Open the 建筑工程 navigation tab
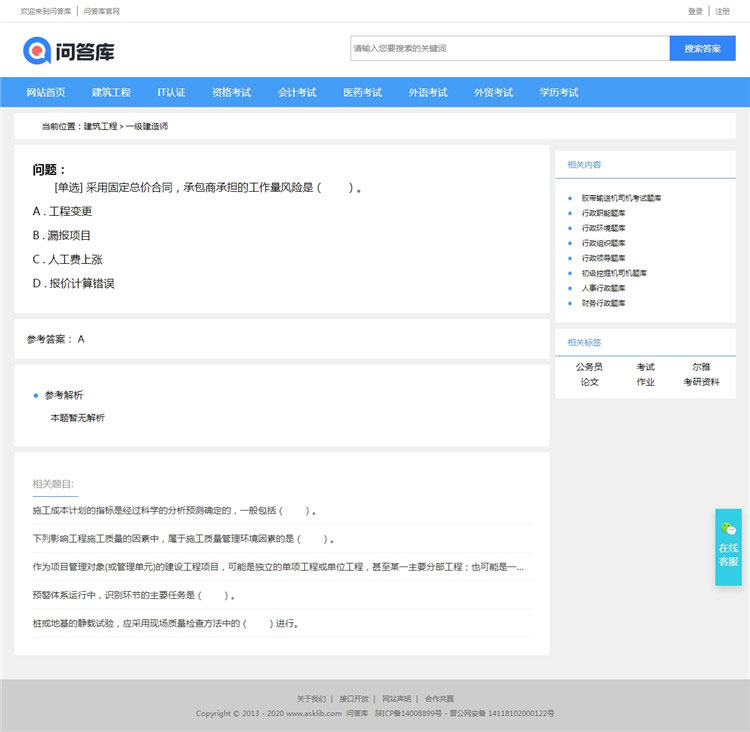 click(111, 92)
